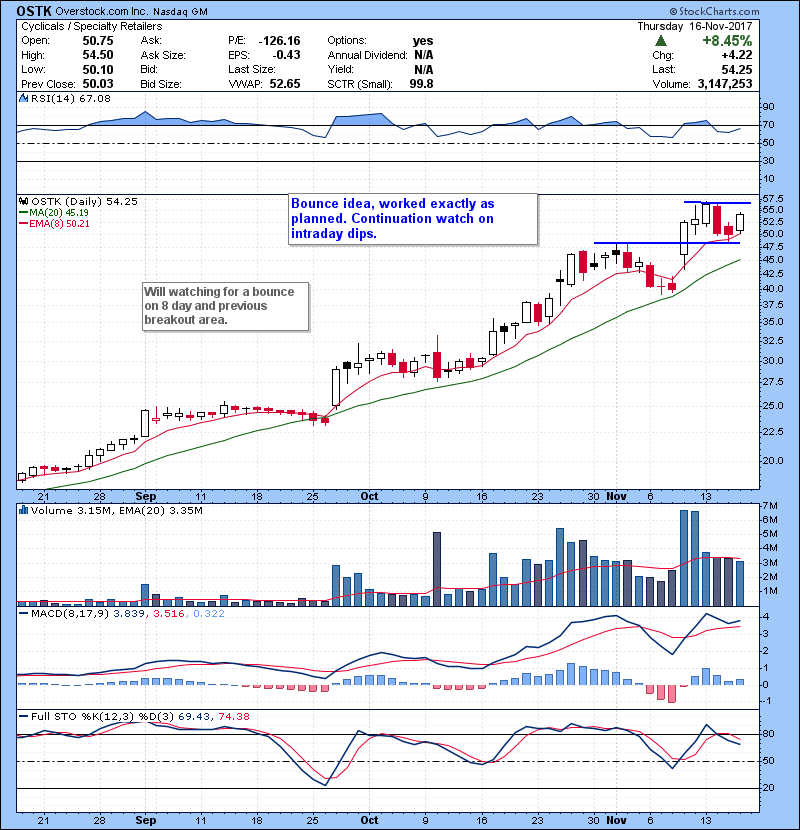
Task: Click the Full STO legend marker
Action: [x=22, y=715]
